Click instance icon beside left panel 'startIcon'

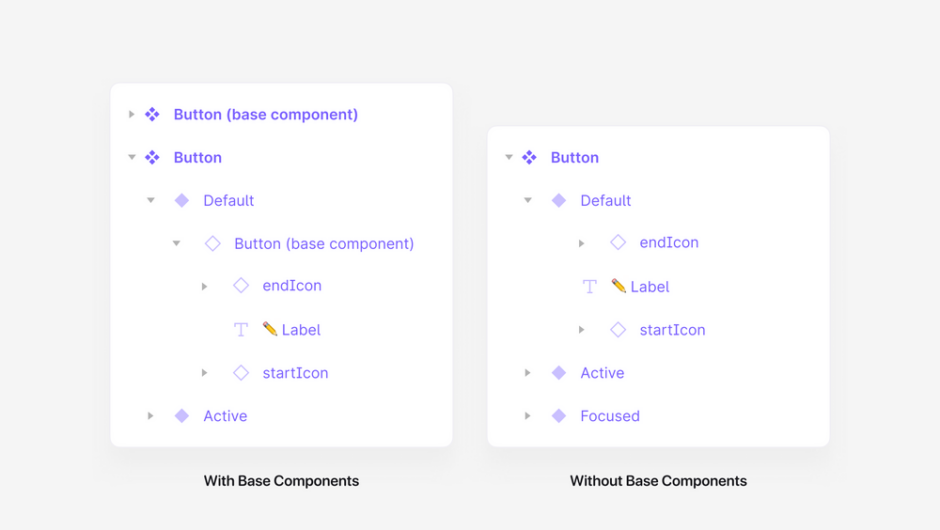pos(241,373)
